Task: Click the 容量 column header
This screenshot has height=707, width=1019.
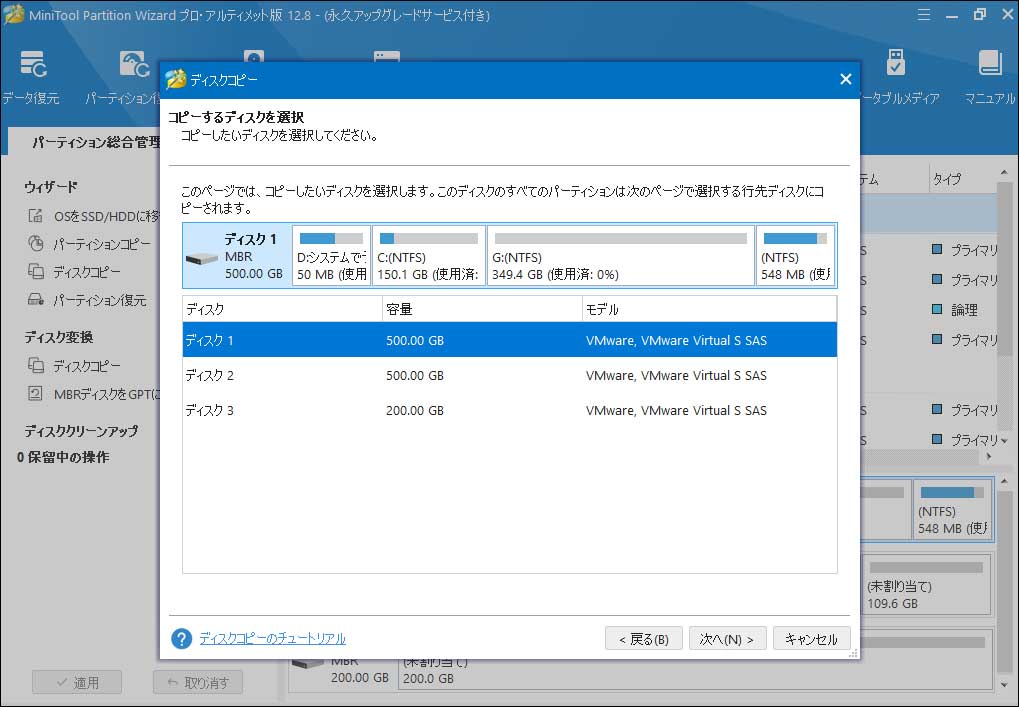Action: (482, 309)
